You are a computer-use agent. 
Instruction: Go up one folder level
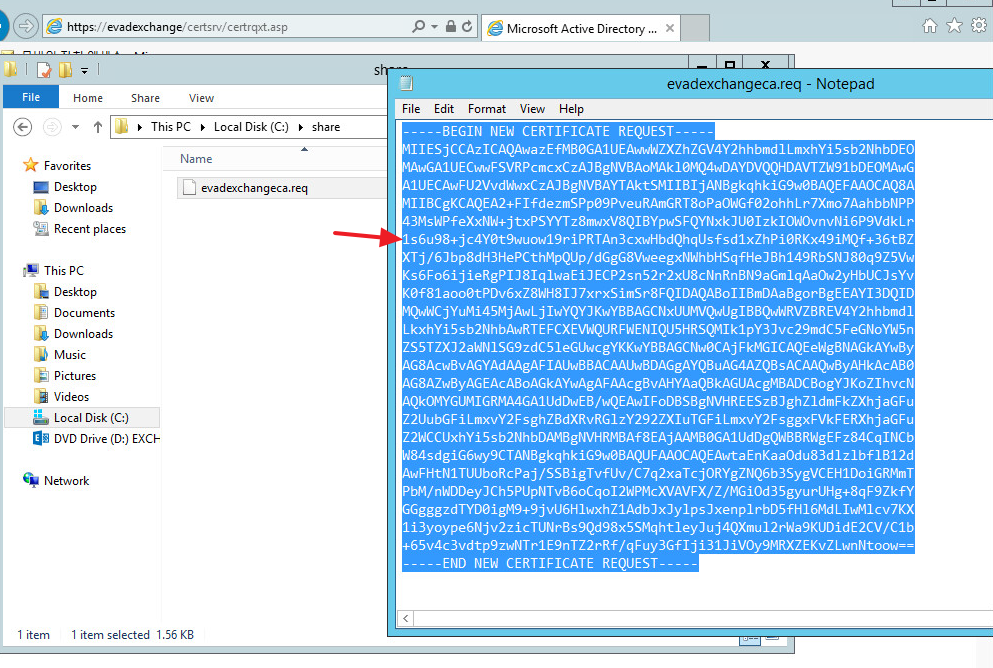pos(97,126)
